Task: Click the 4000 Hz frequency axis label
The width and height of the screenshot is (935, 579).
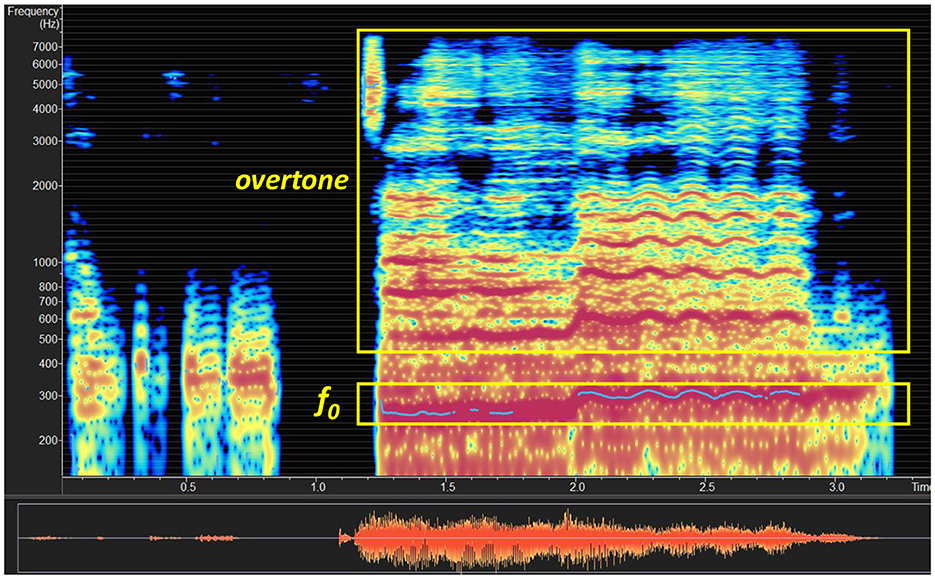Action: tap(45, 109)
